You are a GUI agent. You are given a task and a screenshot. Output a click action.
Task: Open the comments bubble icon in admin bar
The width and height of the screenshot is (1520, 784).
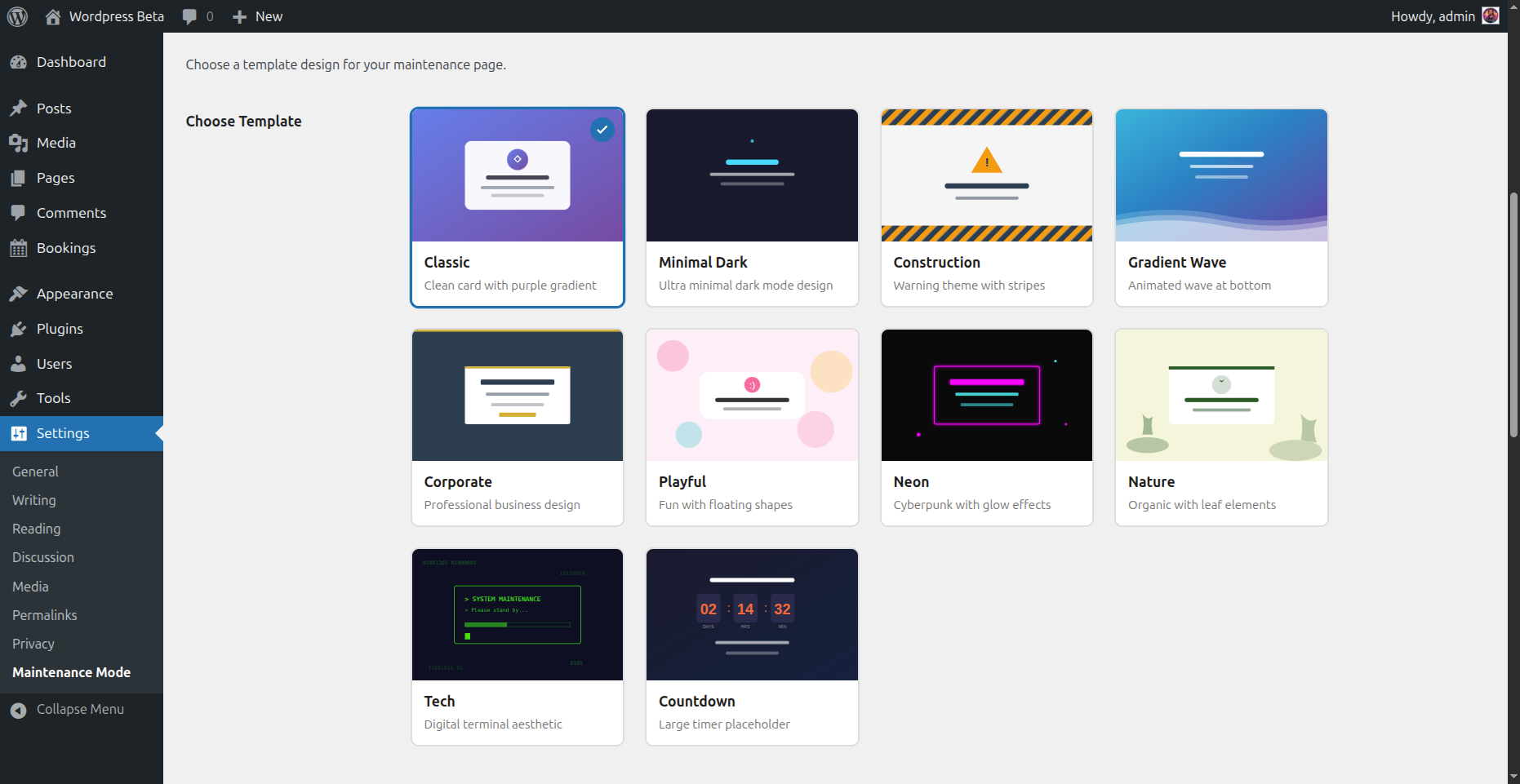click(189, 16)
